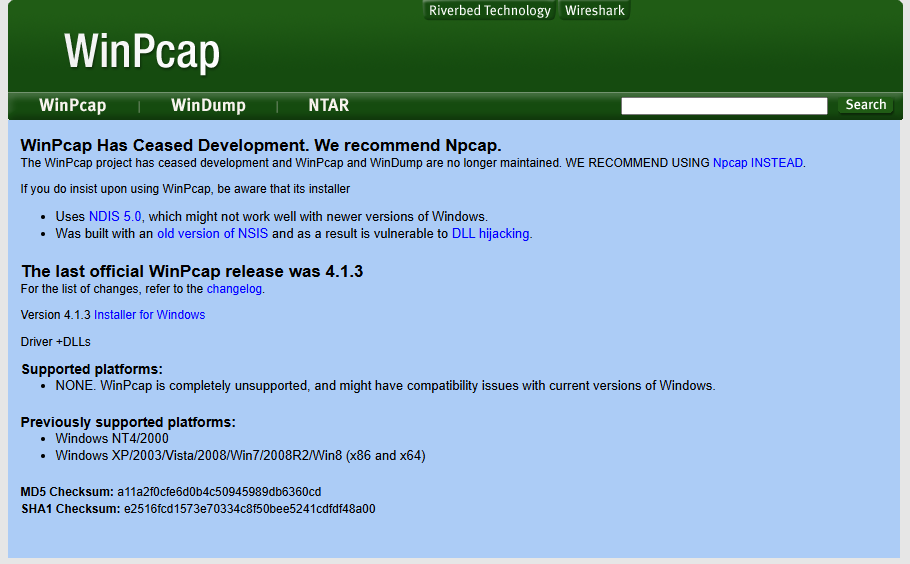The height and width of the screenshot is (564, 910).
Task: Click the Installer for Windows link
Action: tap(150, 314)
